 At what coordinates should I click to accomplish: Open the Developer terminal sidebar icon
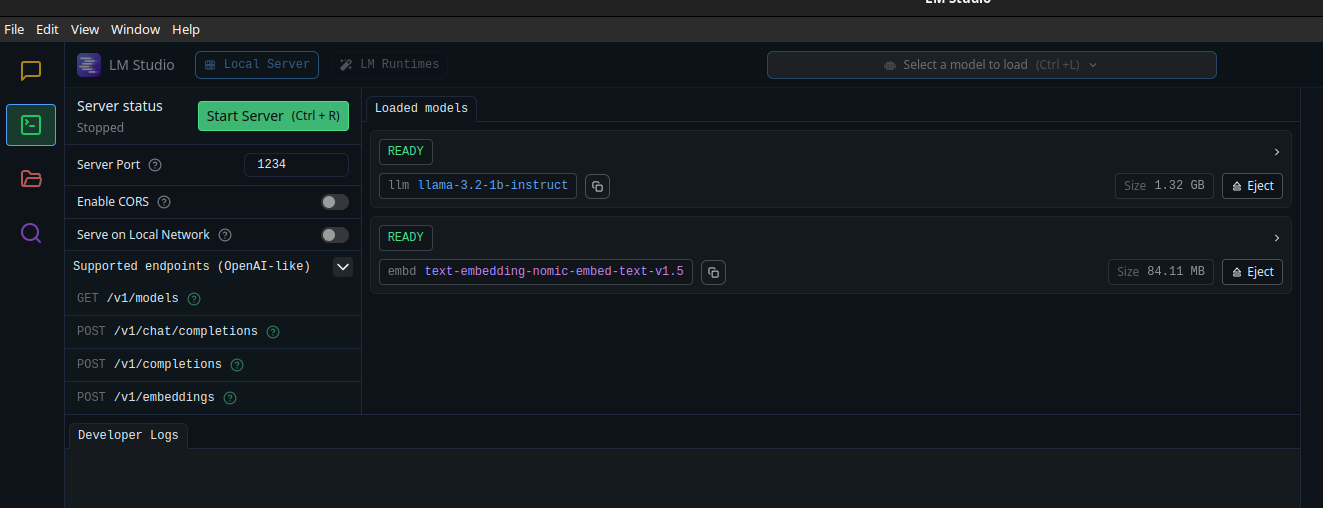click(x=31, y=125)
